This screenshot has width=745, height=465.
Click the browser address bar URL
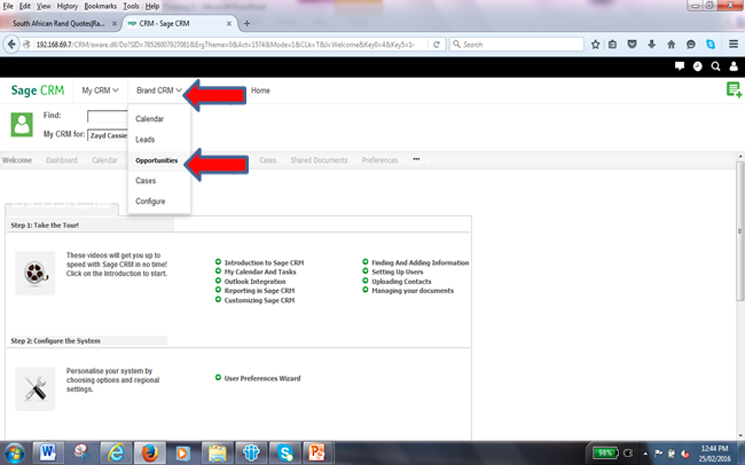pyautogui.click(x=225, y=44)
